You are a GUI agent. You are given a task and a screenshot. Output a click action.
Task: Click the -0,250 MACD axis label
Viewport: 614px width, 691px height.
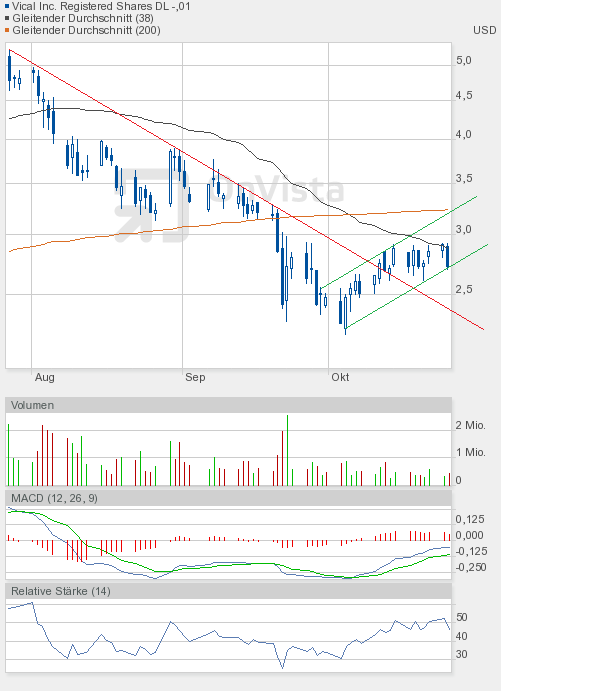pos(471,567)
